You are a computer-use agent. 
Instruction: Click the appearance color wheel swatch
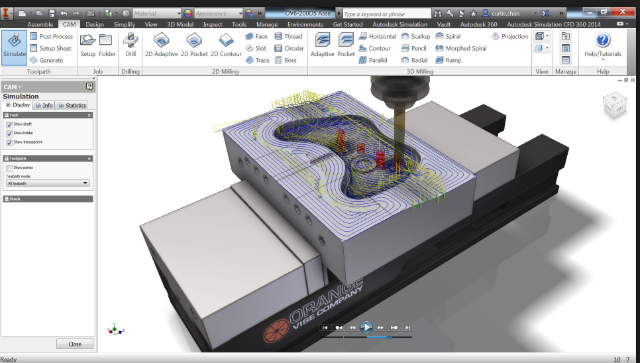pos(187,13)
